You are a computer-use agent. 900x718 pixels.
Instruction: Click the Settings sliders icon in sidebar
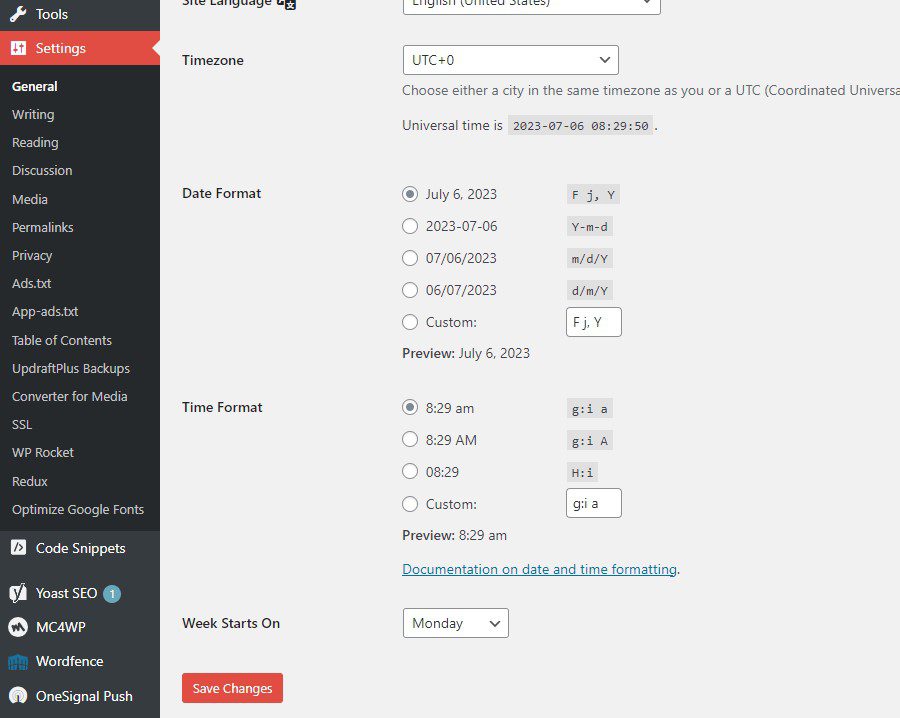pos(18,48)
